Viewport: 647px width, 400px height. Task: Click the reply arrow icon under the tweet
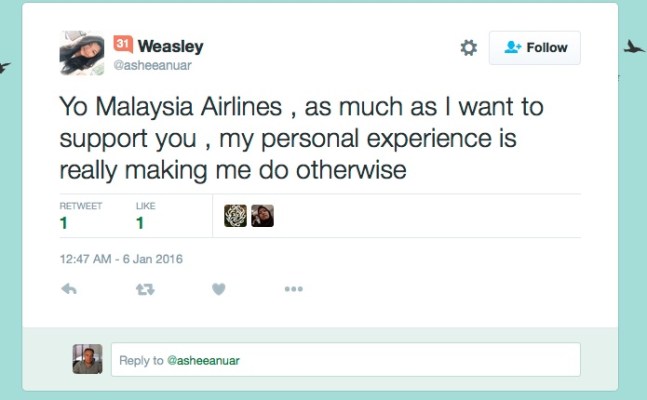(x=69, y=289)
